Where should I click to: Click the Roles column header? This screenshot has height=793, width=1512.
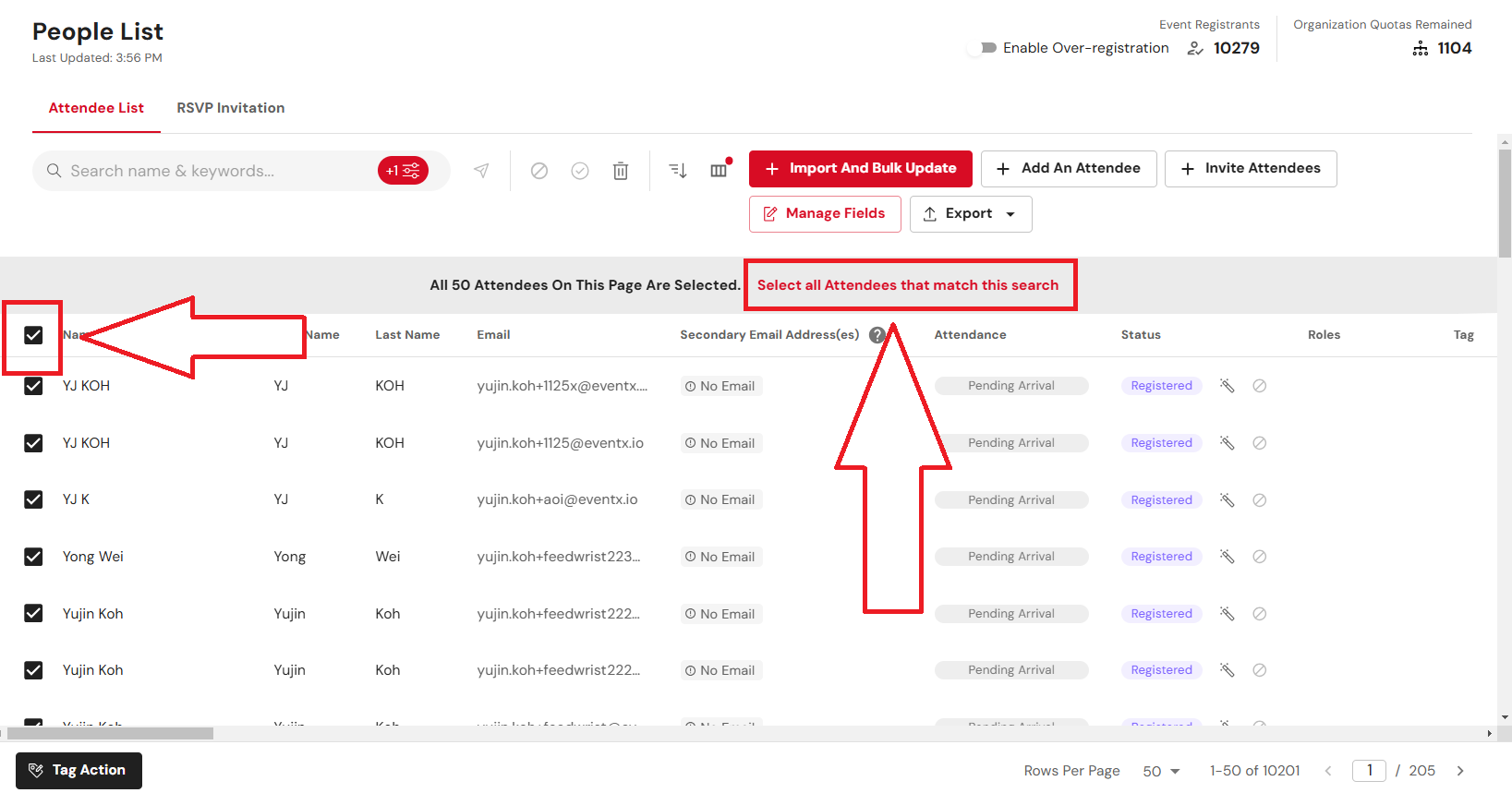1324,335
